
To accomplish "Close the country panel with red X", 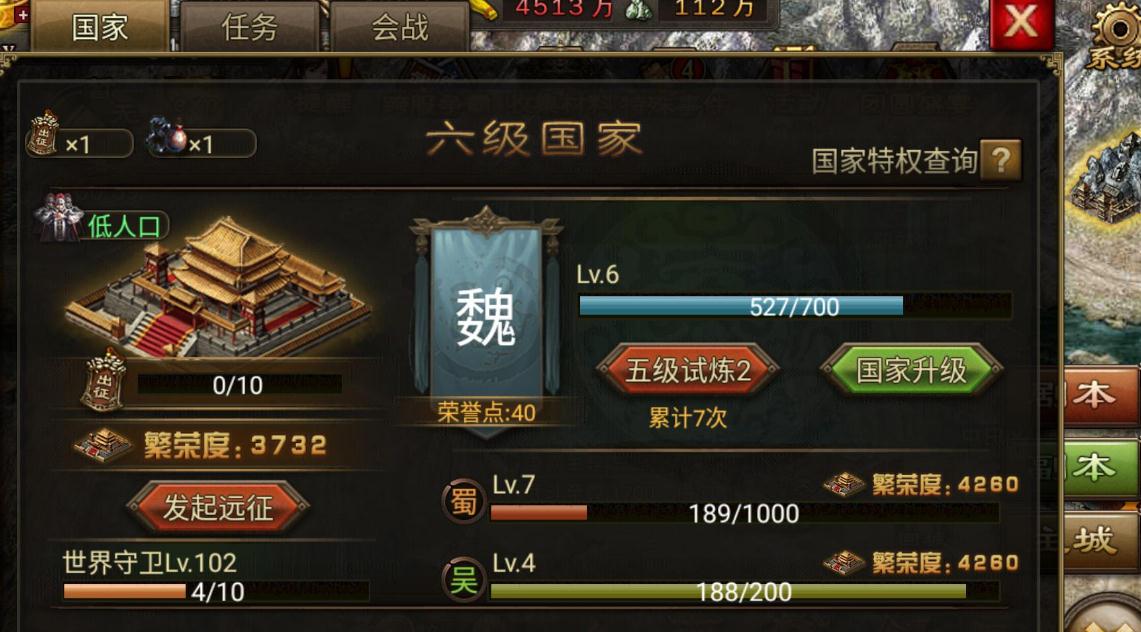I will 1021,23.
